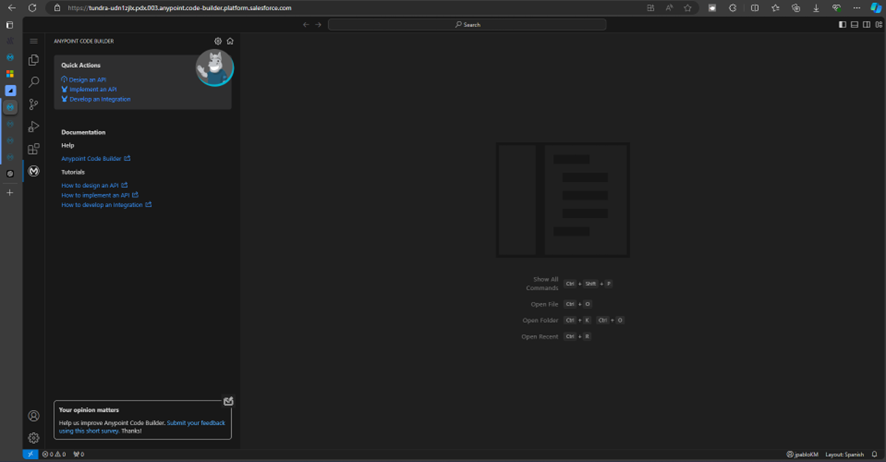The height and width of the screenshot is (462, 886).
Task: Add this page to favorites star icon
Action: tap(688, 8)
